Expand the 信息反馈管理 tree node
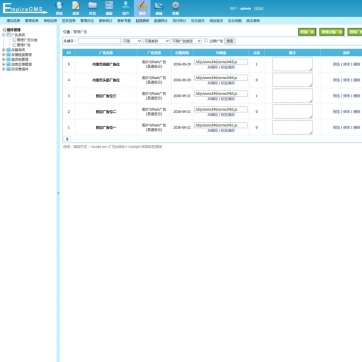The width and height of the screenshot is (362, 362). pos(4,64)
